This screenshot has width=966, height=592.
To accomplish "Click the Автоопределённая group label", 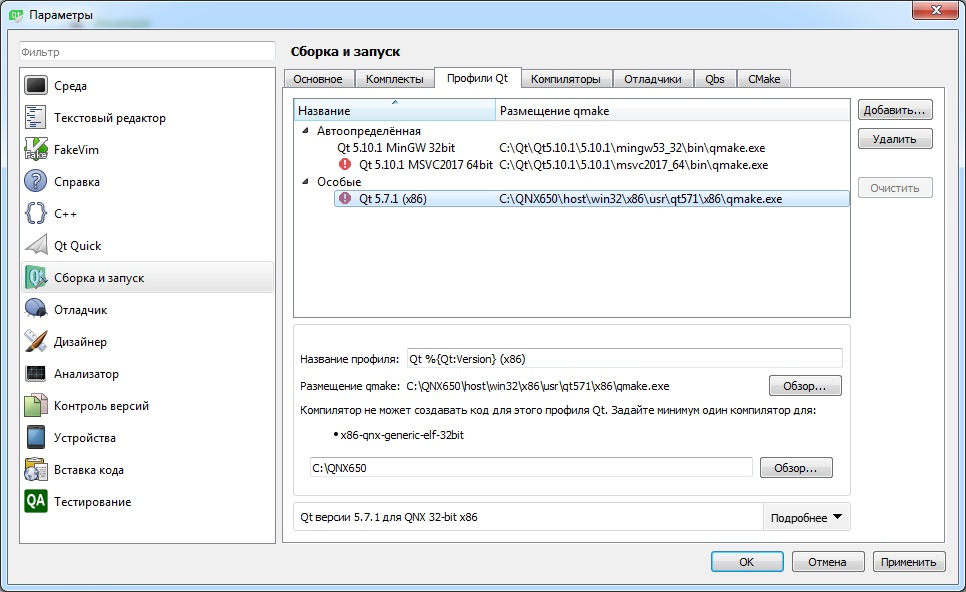I will point(368,131).
